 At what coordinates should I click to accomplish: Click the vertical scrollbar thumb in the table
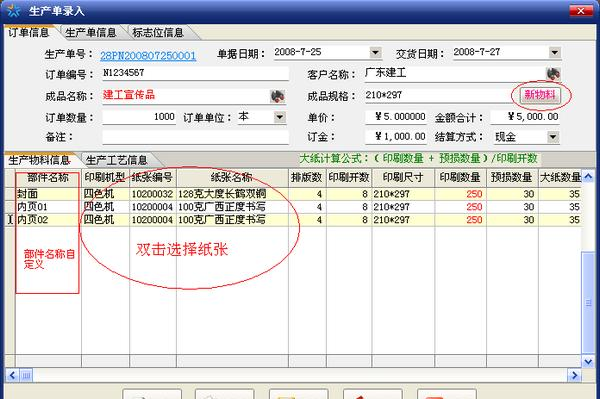click(588, 302)
